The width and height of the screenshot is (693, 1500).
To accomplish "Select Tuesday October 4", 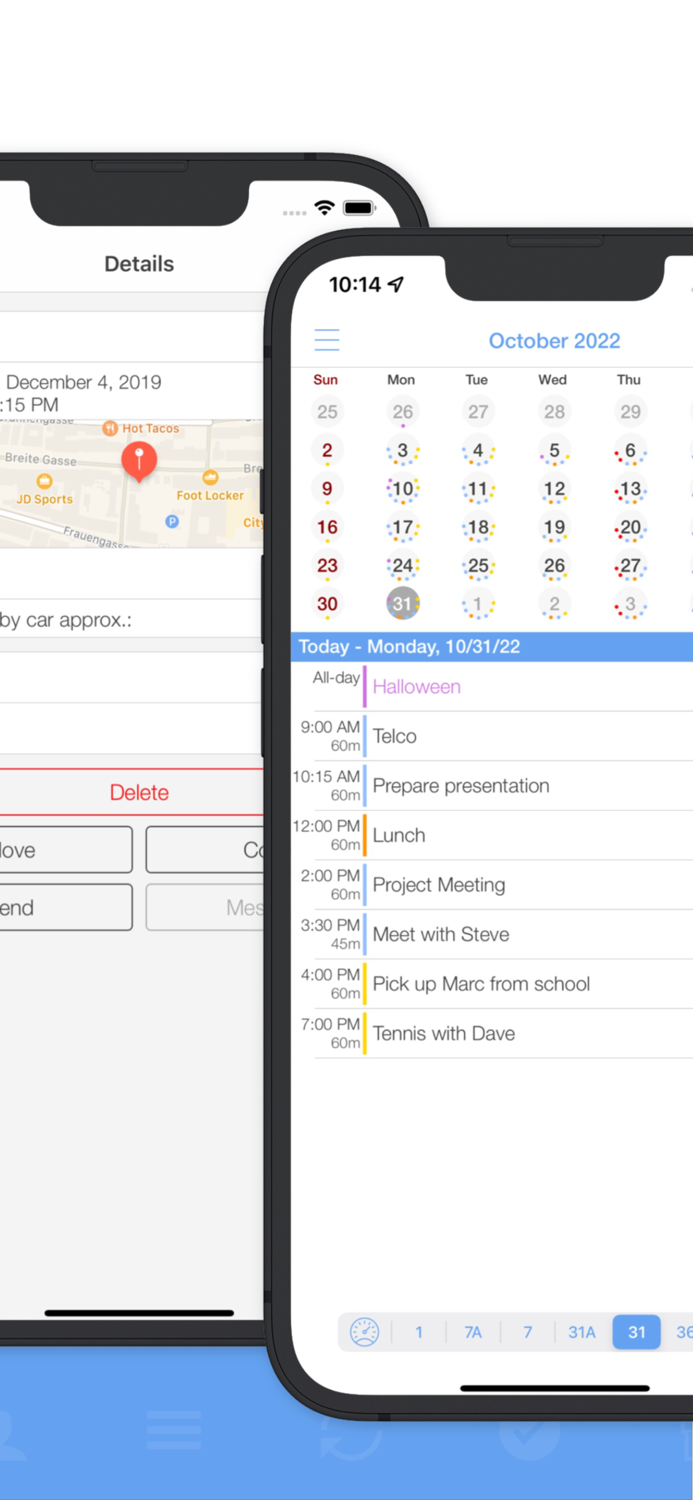I will point(478,451).
